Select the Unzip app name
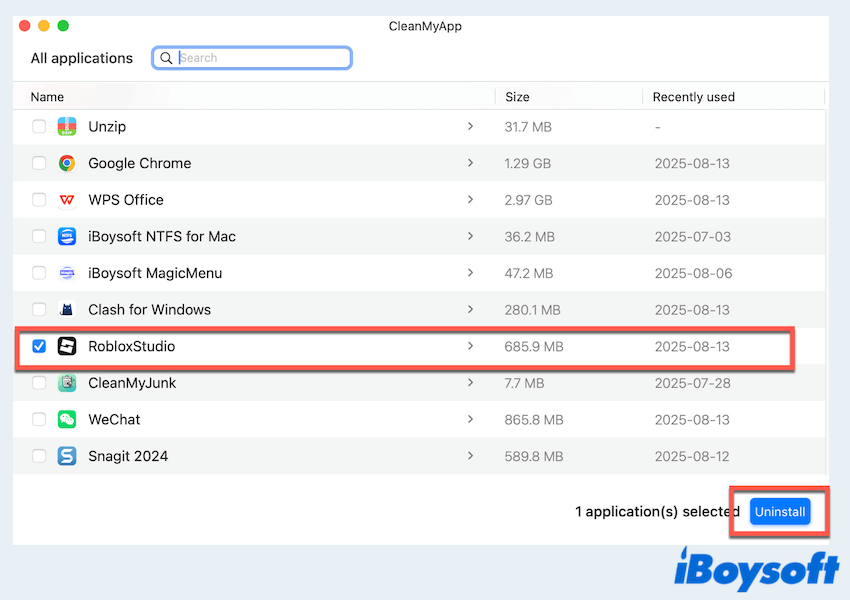 click(x=107, y=127)
